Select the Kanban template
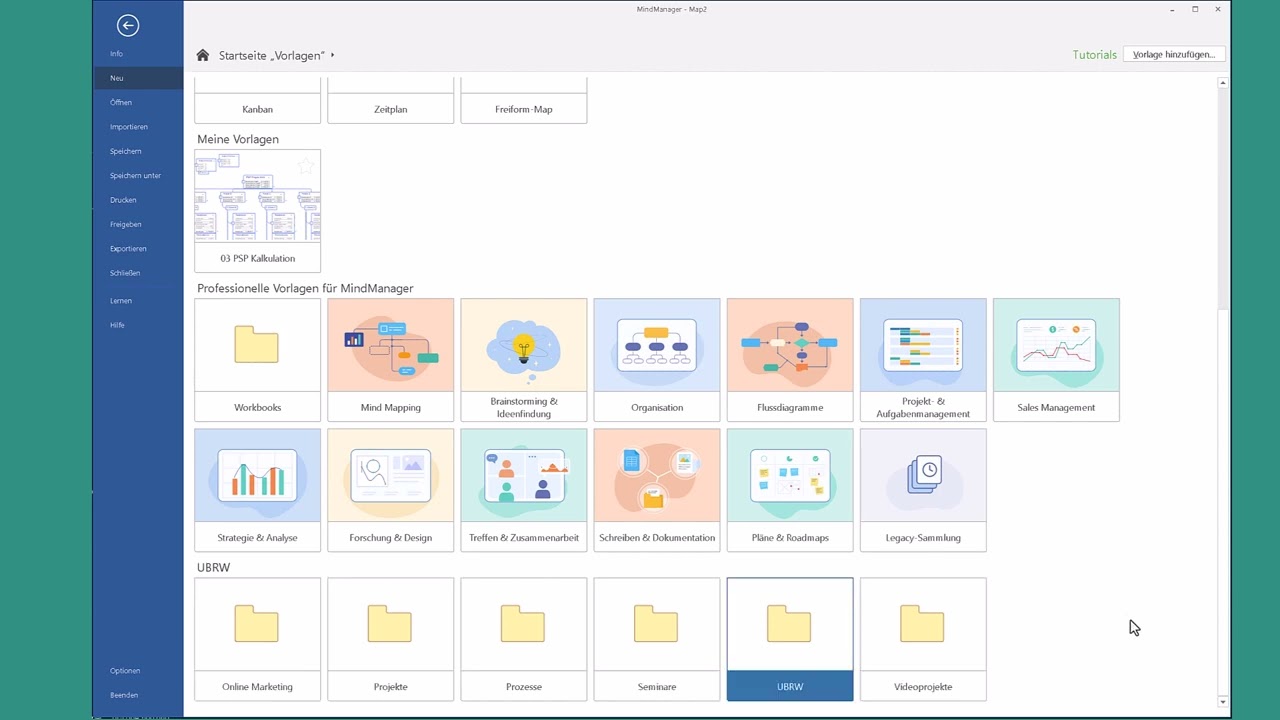 (x=257, y=101)
